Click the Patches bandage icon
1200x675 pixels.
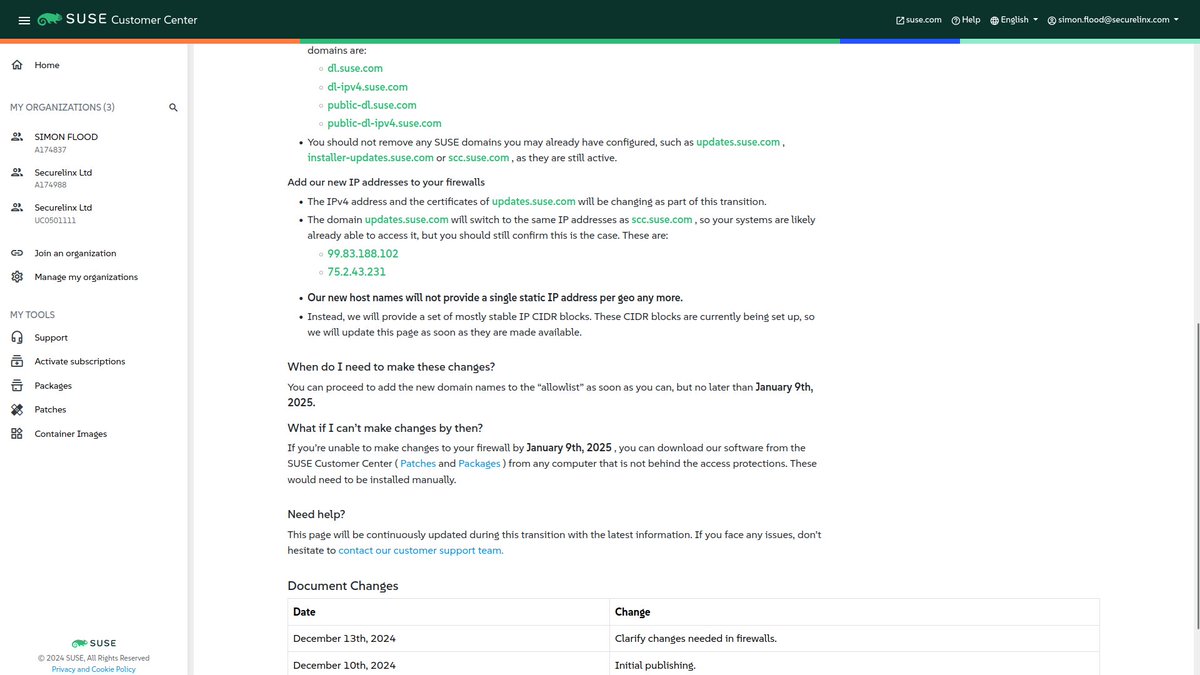(x=17, y=410)
